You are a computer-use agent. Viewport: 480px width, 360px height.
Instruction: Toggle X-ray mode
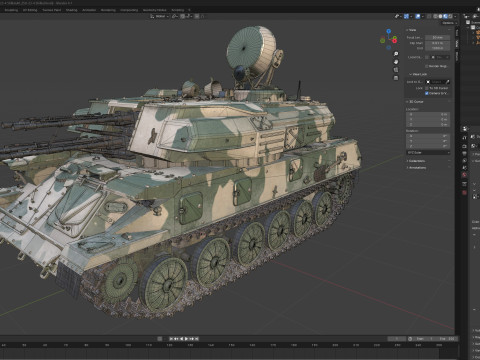point(429,16)
